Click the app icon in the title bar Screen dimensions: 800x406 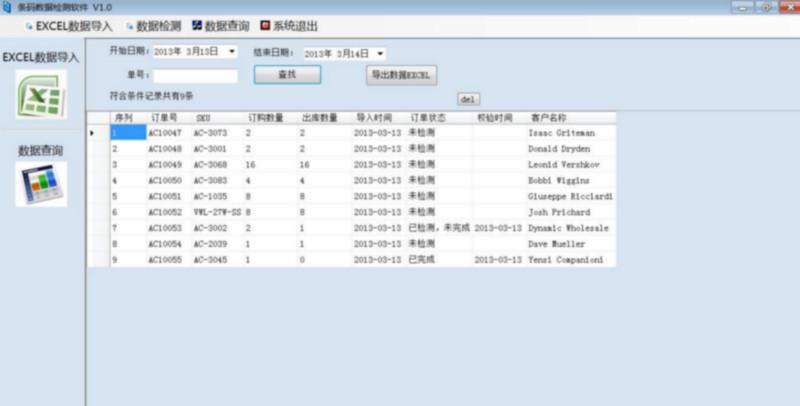7,7
